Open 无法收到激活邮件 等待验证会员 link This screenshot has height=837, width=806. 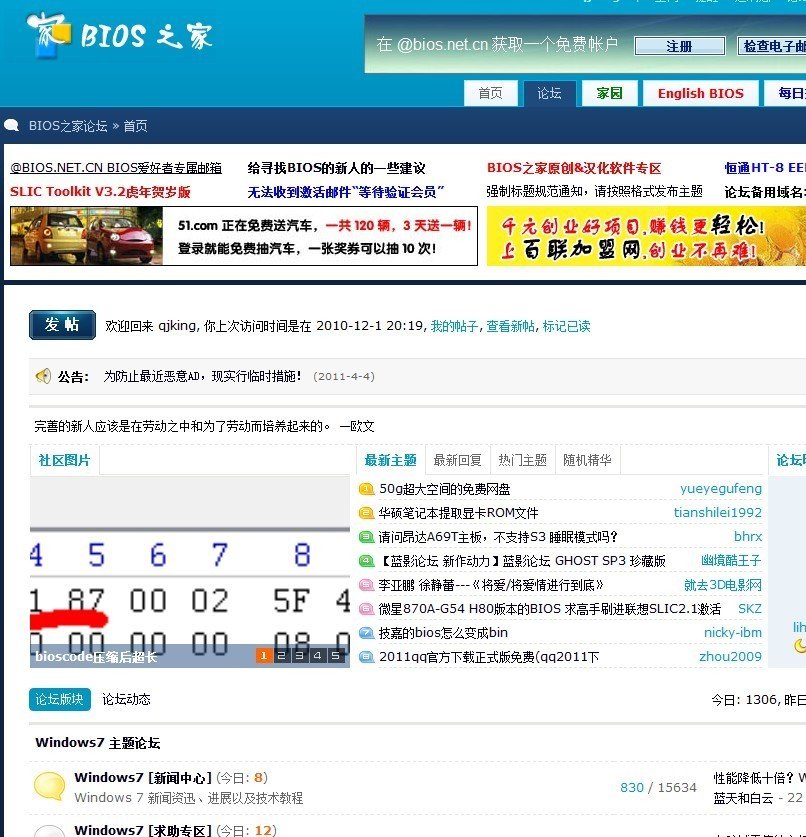[346, 192]
